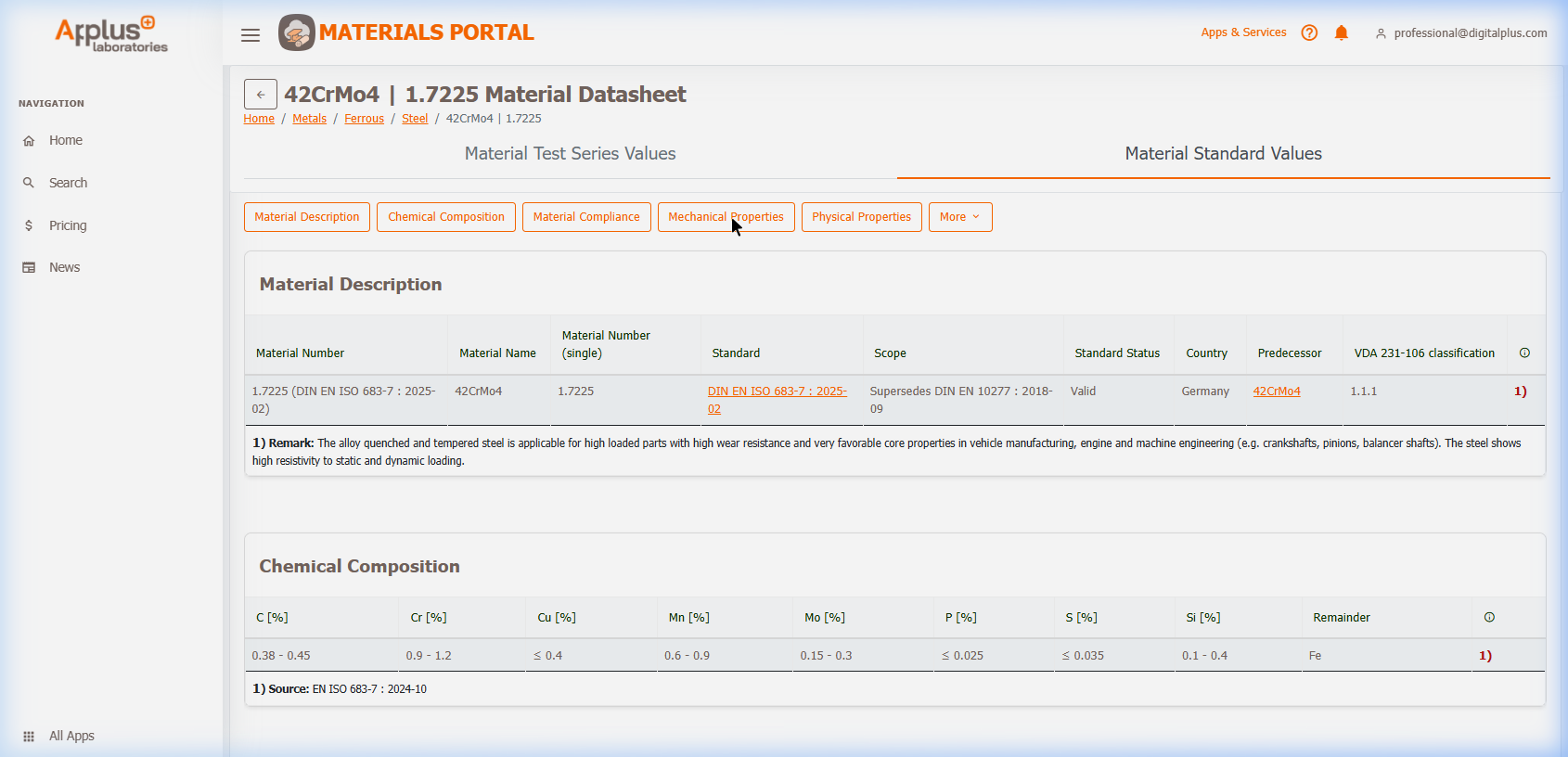
Task: Open Apps & Services menu
Action: 1243,32
